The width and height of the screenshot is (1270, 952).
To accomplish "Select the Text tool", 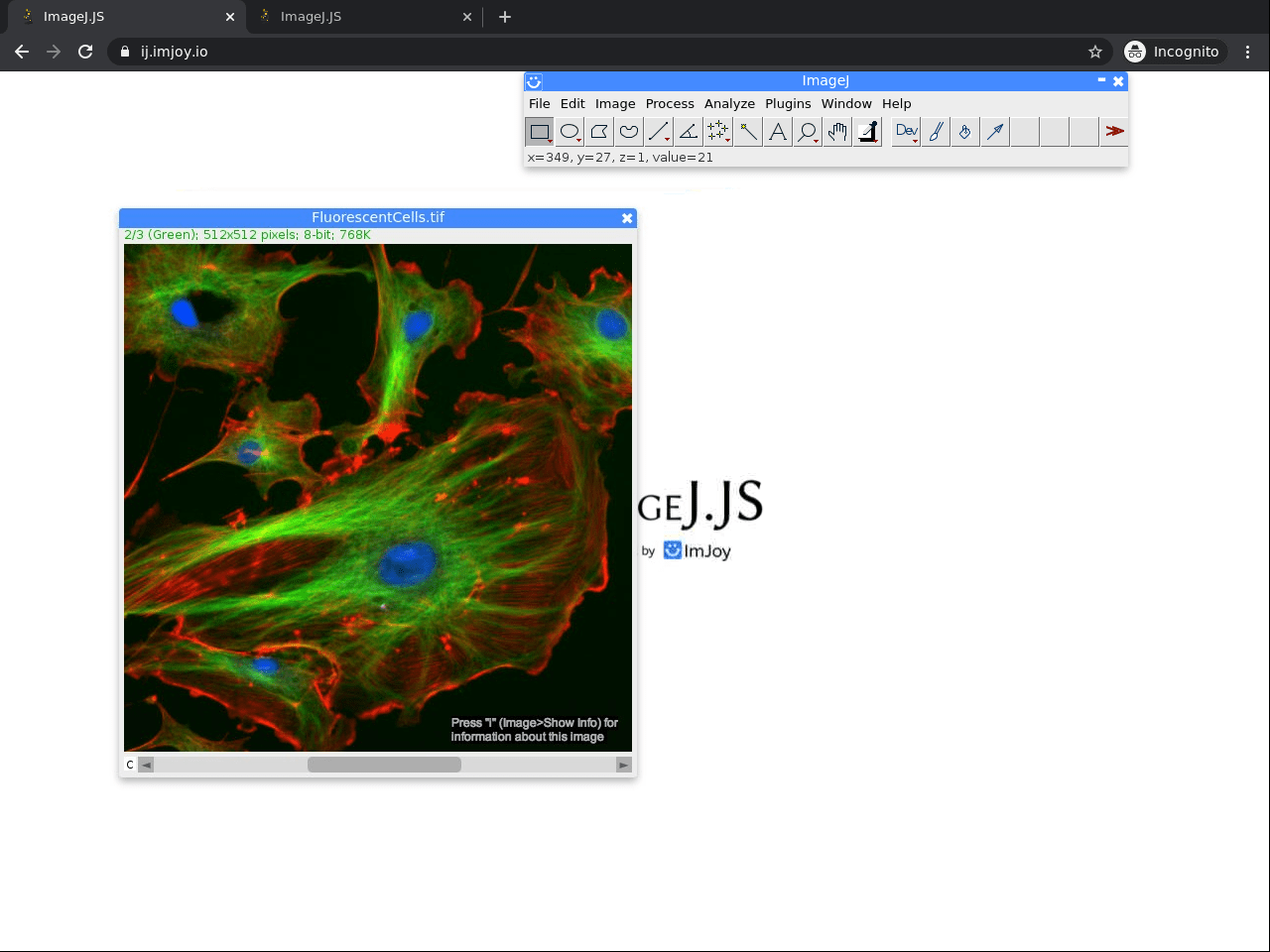I will point(777,131).
